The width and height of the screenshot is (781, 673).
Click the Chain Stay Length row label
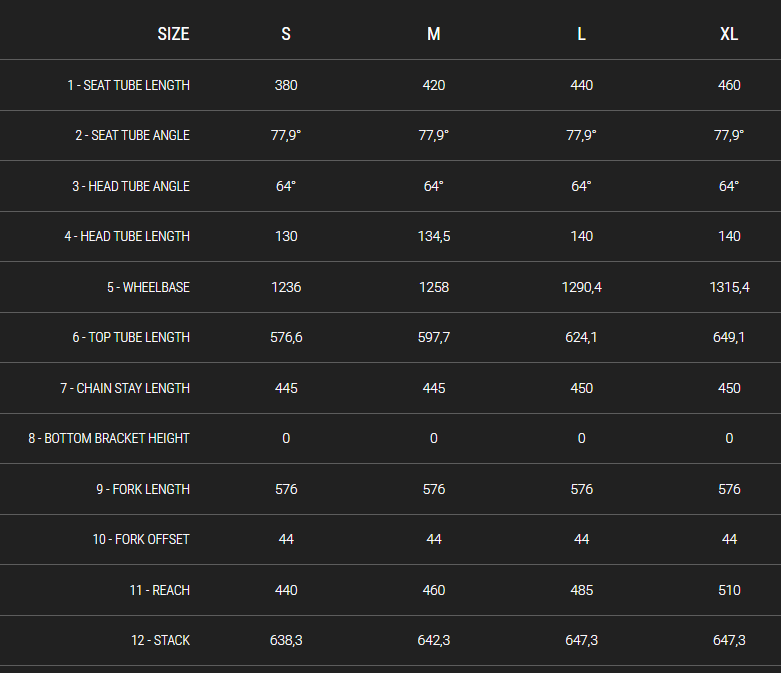125,388
